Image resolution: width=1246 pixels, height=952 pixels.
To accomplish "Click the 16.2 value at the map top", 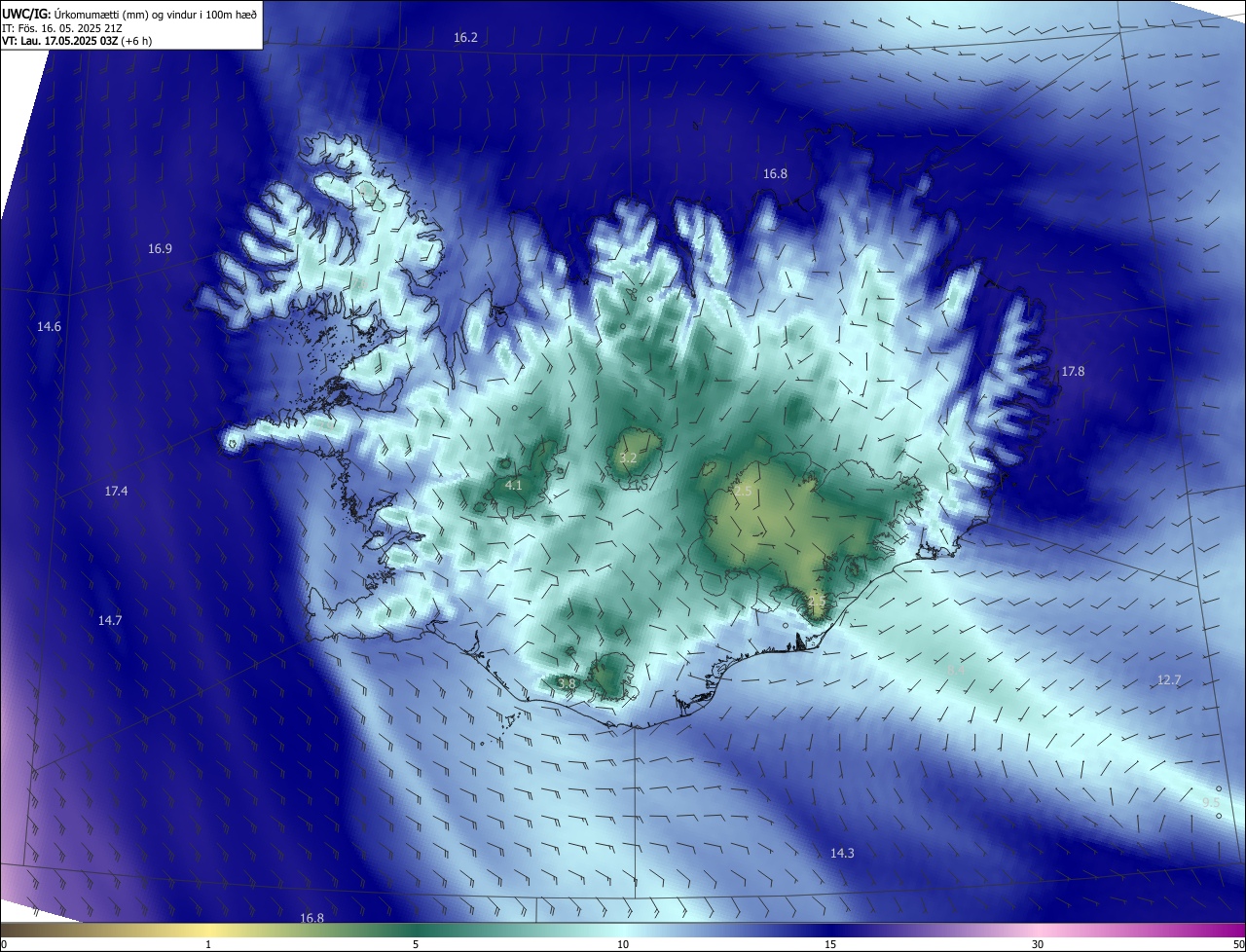I will (465, 37).
